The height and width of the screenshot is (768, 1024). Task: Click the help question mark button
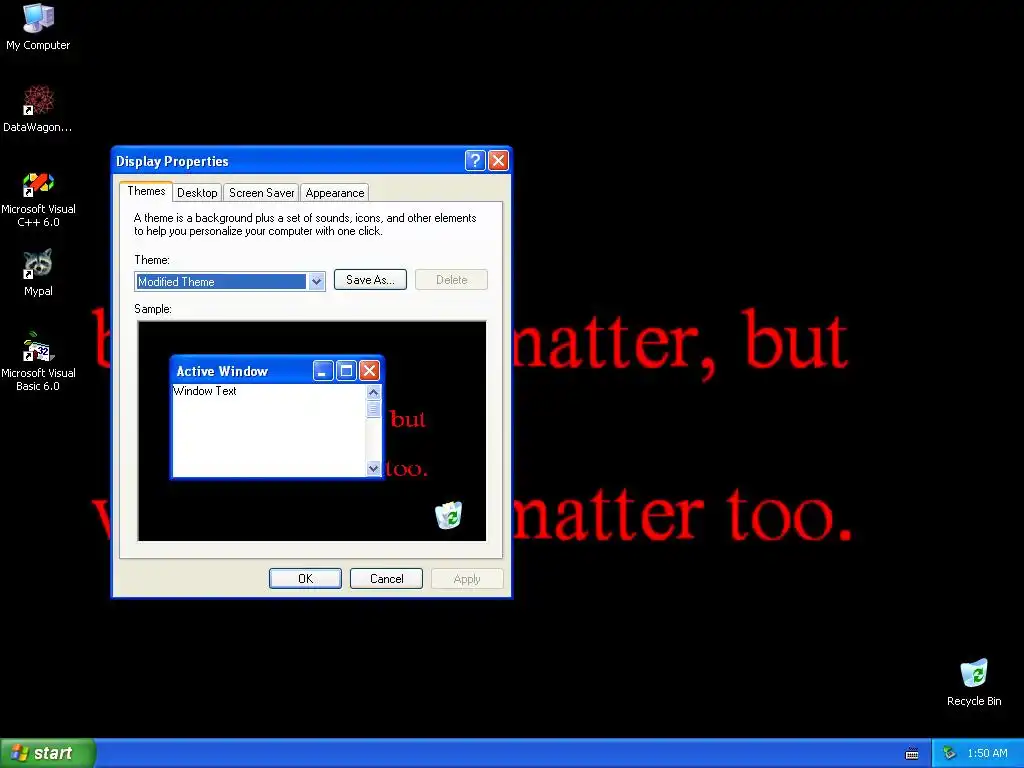[475, 161]
